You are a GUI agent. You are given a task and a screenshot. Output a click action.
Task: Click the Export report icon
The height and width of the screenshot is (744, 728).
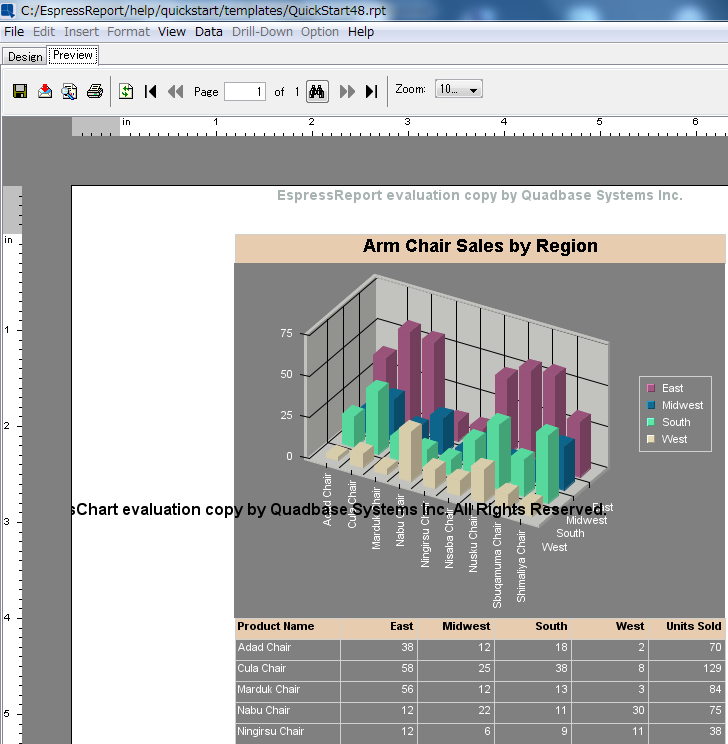point(45,91)
